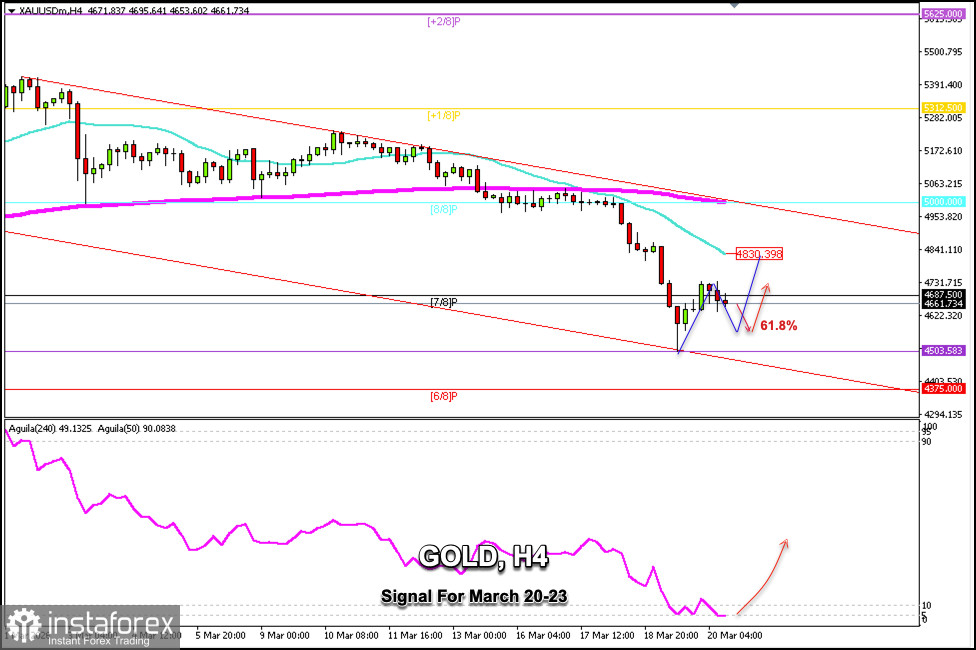Click the 18 Mar 20:00 time label
The height and width of the screenshot is (650, 976).
671,636
